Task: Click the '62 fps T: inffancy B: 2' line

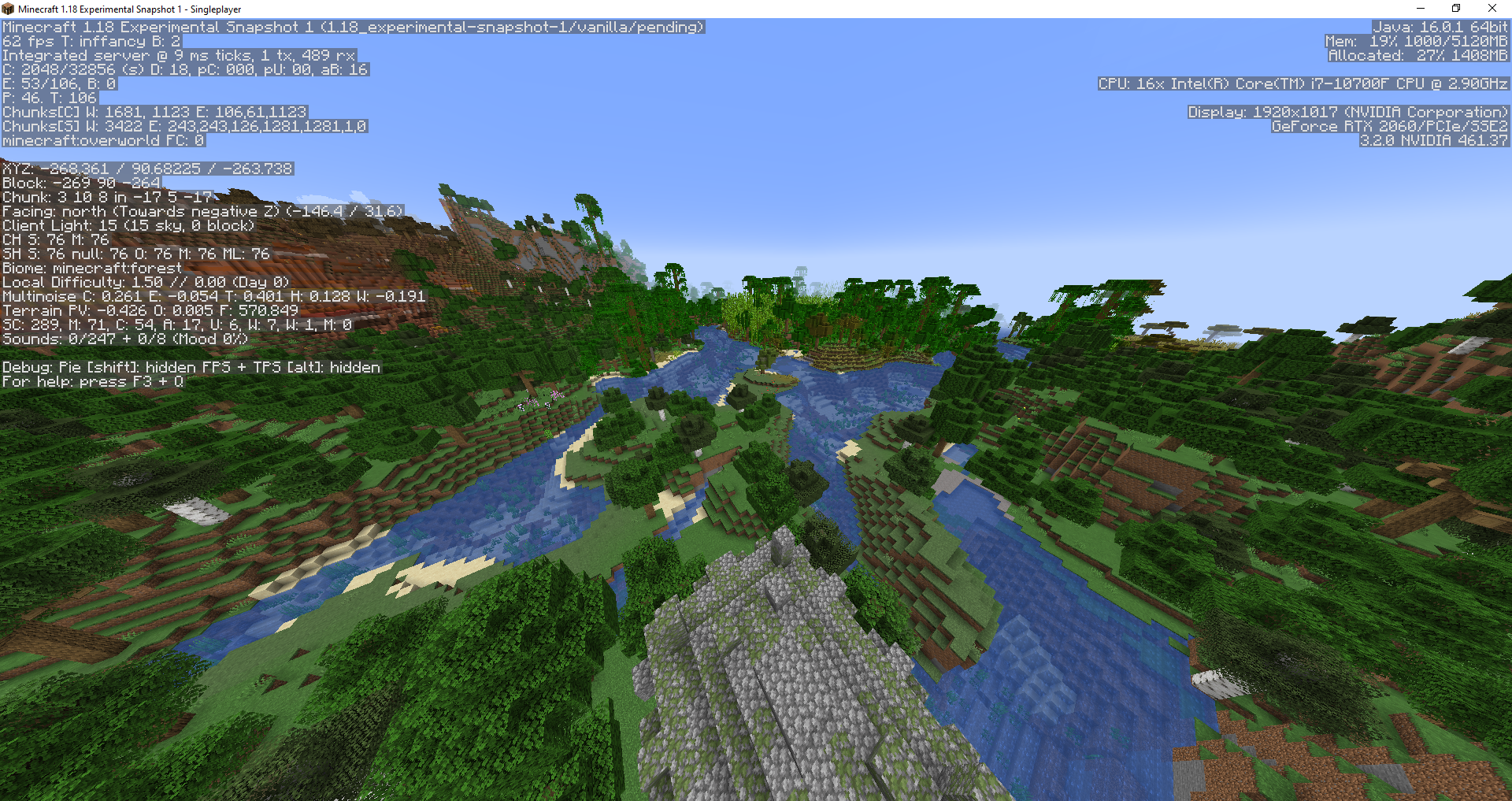Action: [91, 42]
